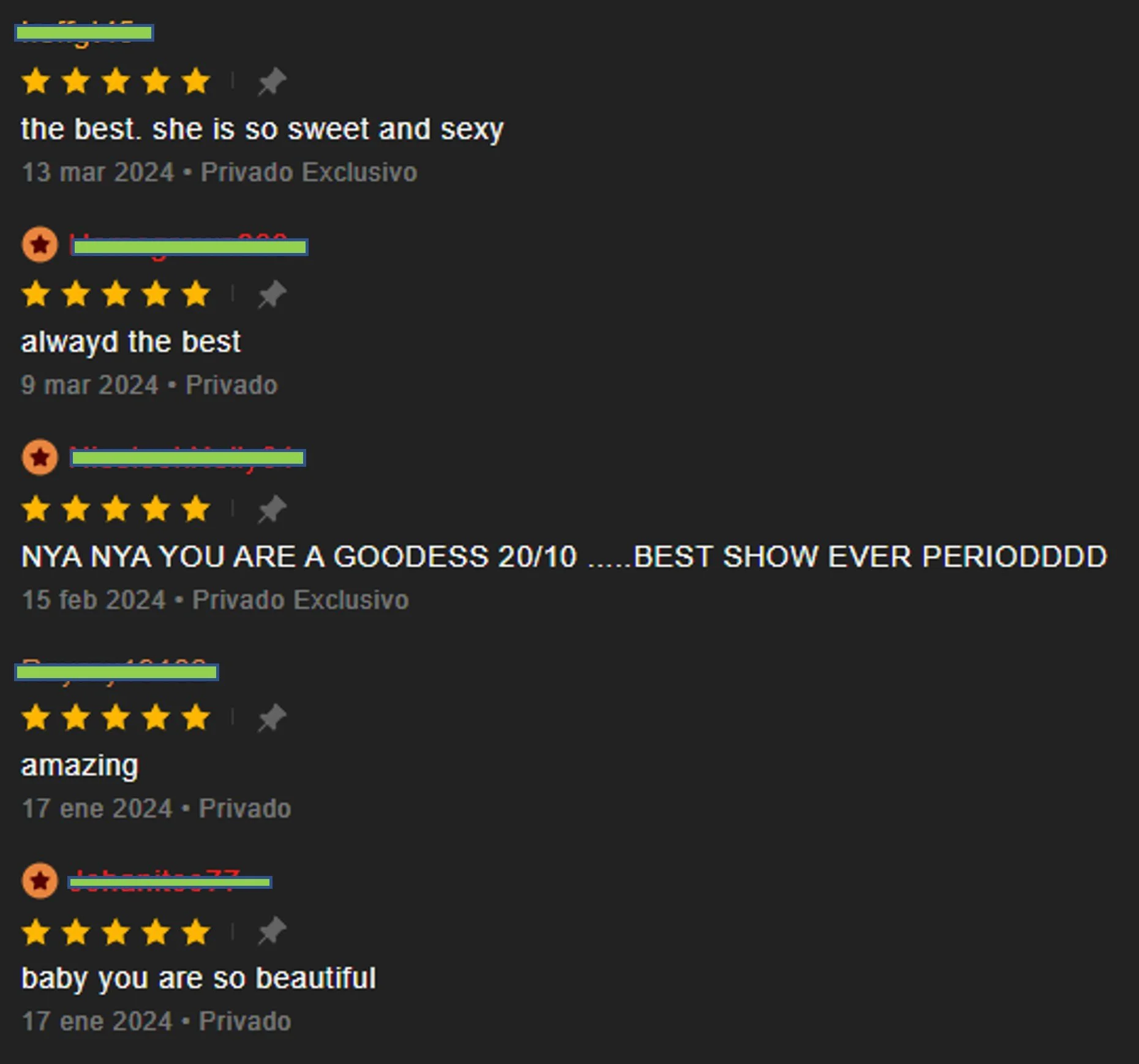This screenshot has height=1064, width=1139.
Task: Click the "15 feb 2024 • Privado Exclusivo" label
Action: pyautogui.click(x=215, y=600)
